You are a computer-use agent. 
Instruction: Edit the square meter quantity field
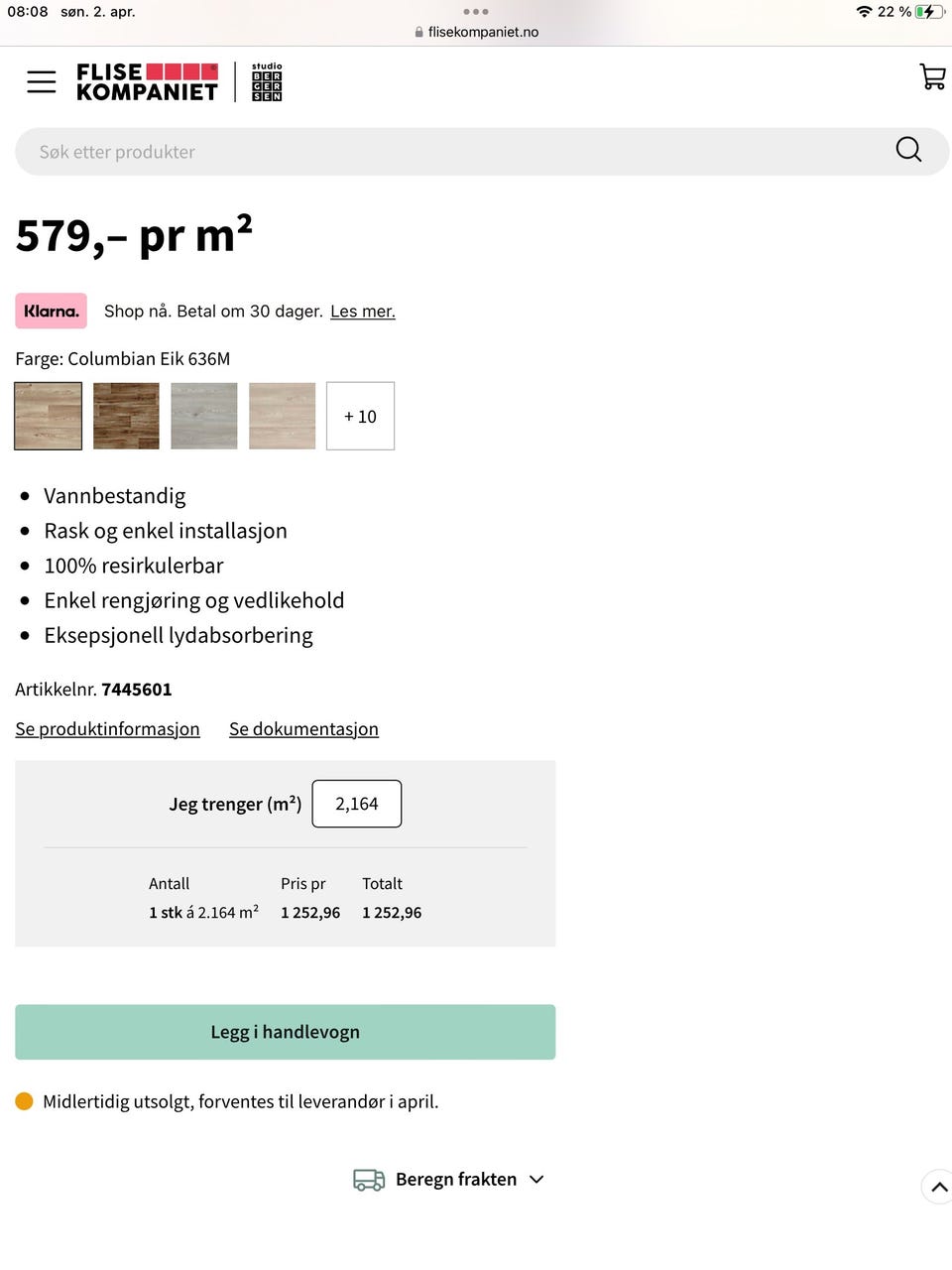point(357,804)
